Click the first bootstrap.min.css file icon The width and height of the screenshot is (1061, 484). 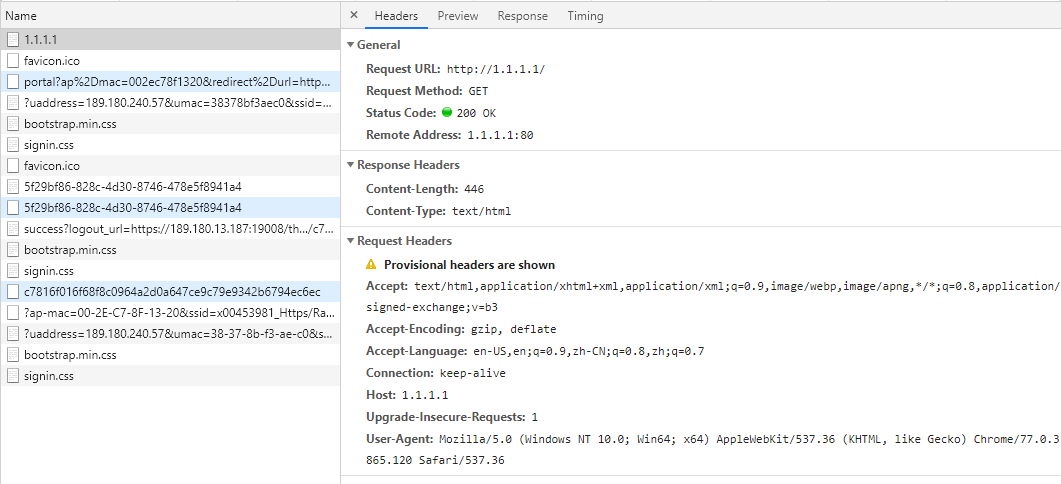13,123
